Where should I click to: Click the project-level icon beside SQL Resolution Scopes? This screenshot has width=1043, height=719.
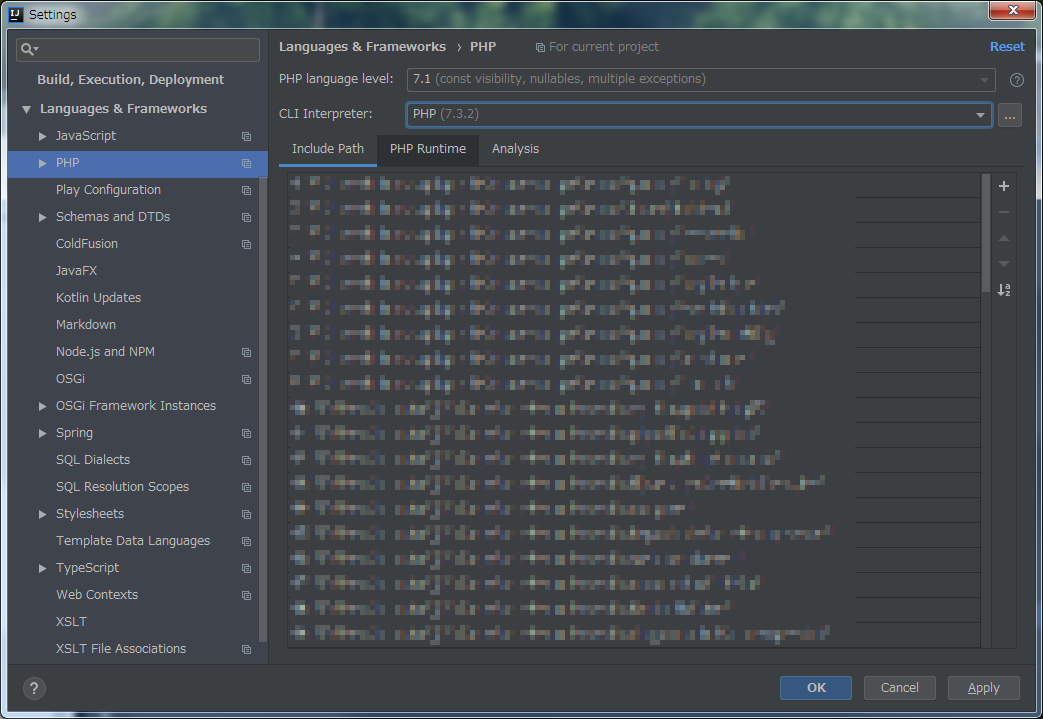246,488
